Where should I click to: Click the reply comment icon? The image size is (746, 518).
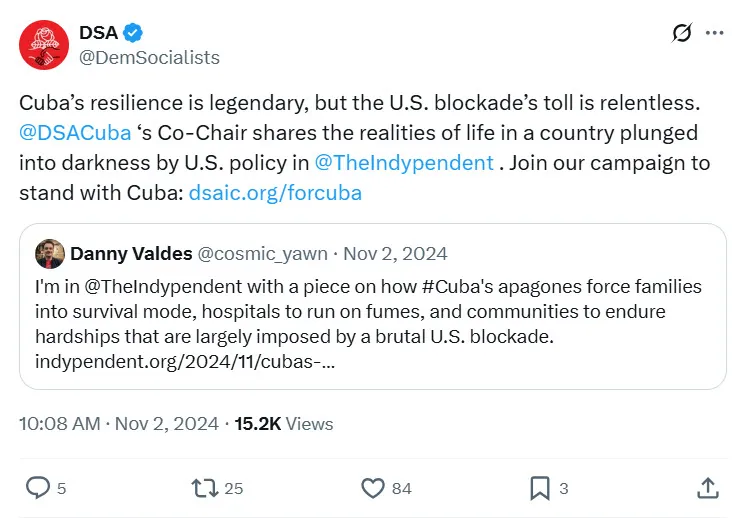[38, 488]
